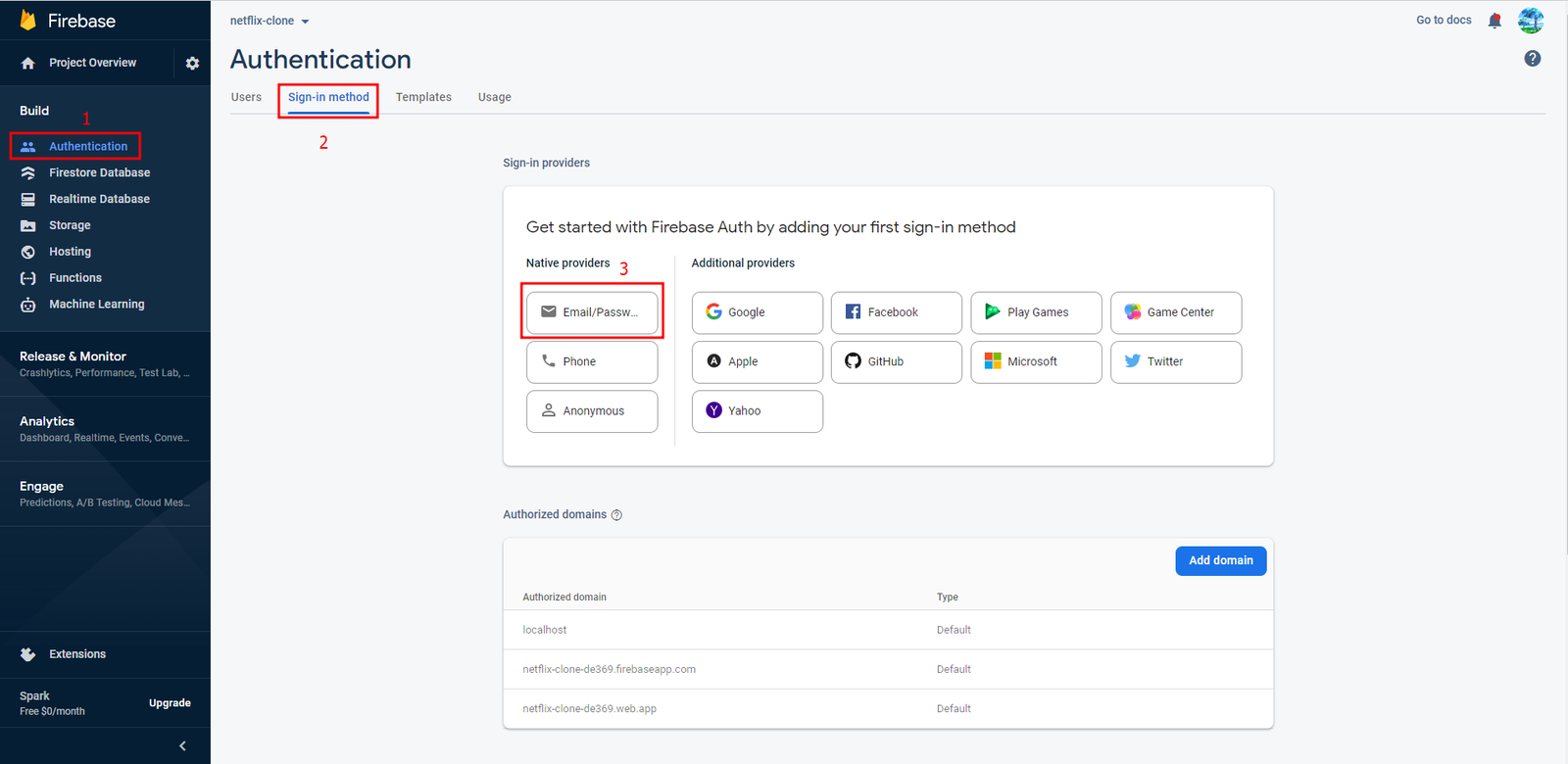Open project settings gear icon
The height and width of the screenshot is (764, 1568).
pos(192,63)
